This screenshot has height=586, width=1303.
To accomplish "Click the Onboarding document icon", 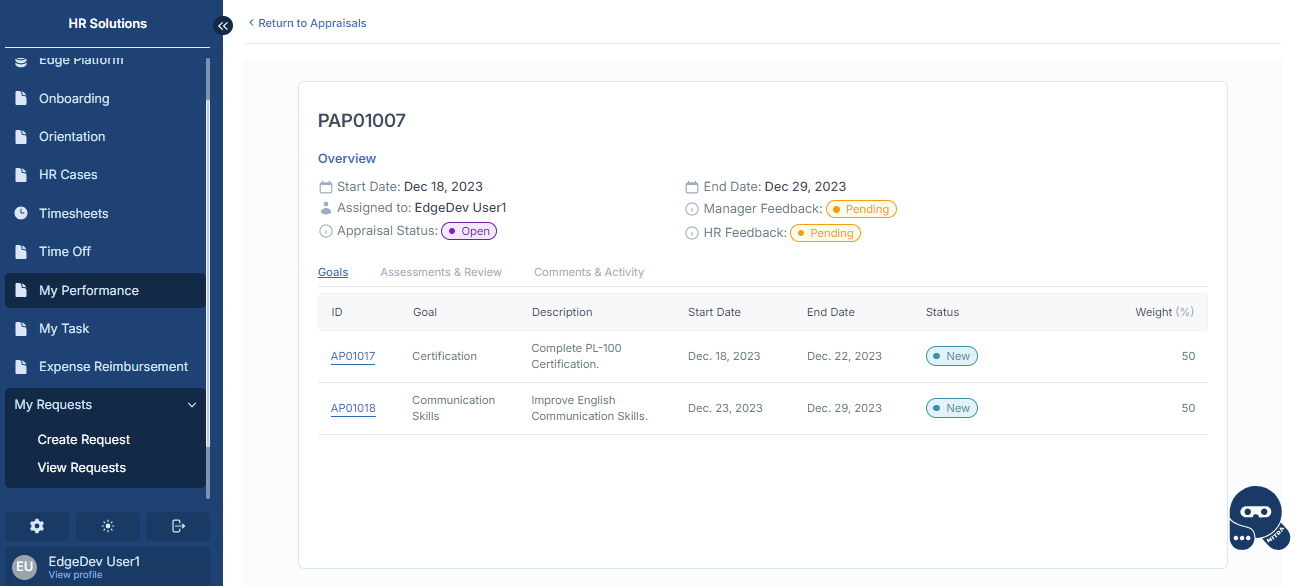I will point(21,99).
